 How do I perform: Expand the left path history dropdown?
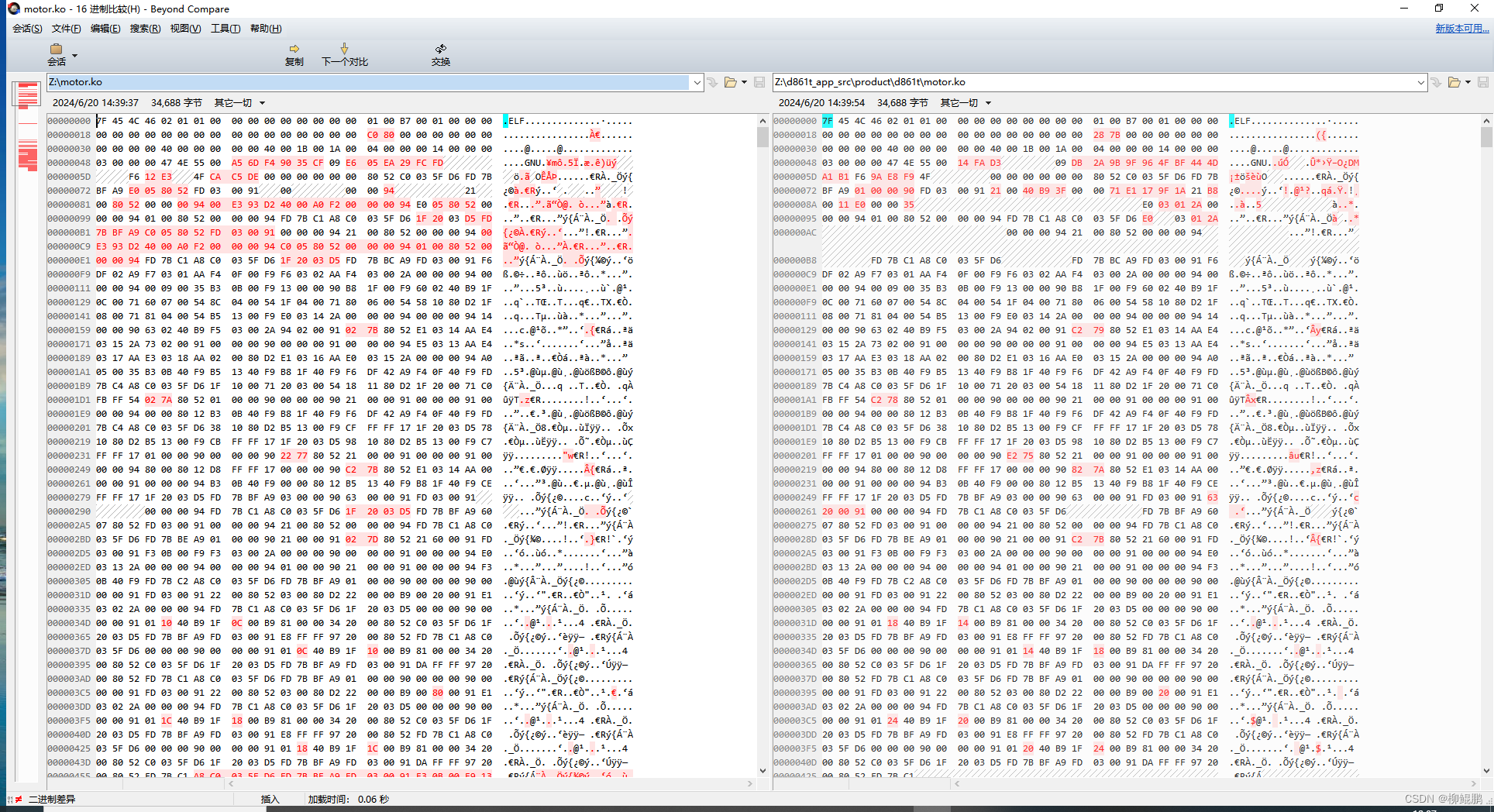click(697, 82)
